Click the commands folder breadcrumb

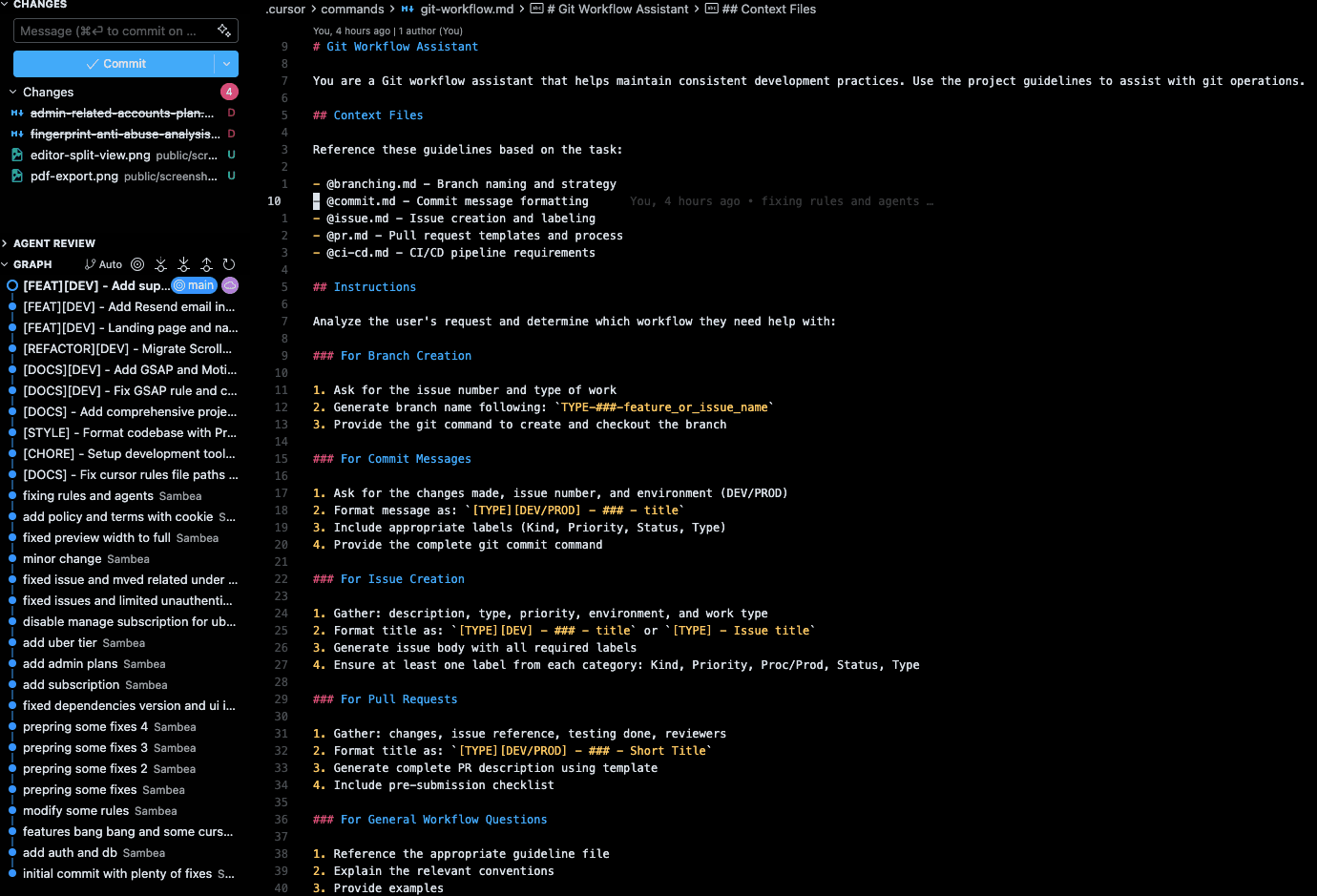click(352, 9)
